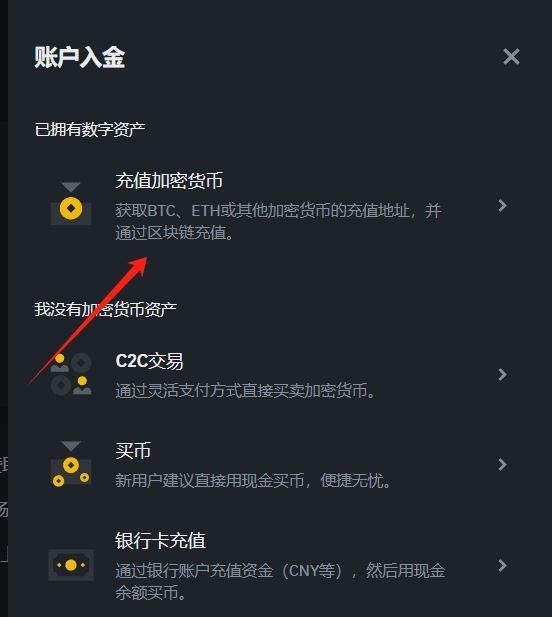The width and height of the screenshot is (552, 617).
Task: Open C2C交易 via its right chevron
Action: coord(502,374)
